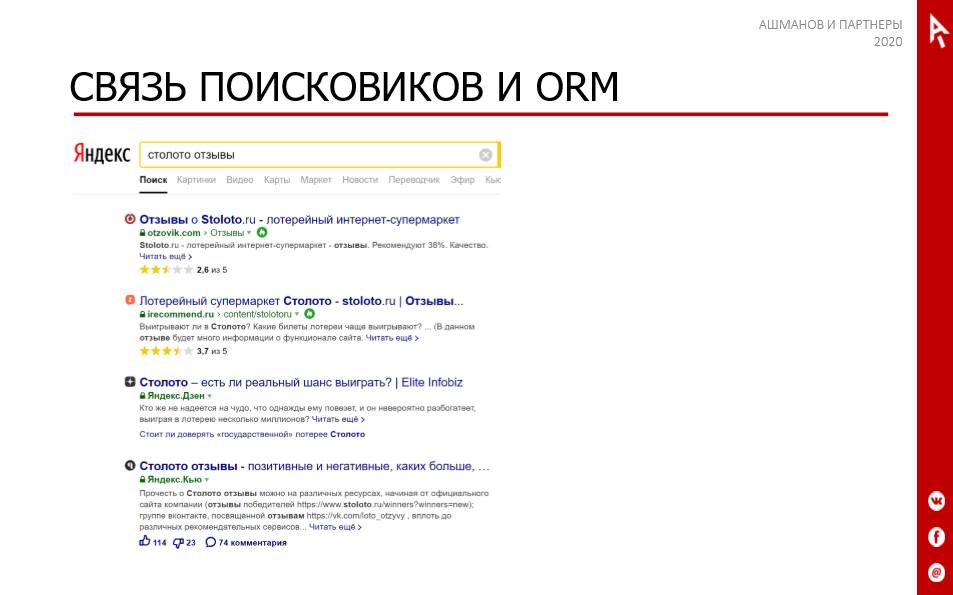The height and width of the screenshot is (595, 953).
Task: Open Лотерейный супермаркет Столото result title
Action: [301, 301]
